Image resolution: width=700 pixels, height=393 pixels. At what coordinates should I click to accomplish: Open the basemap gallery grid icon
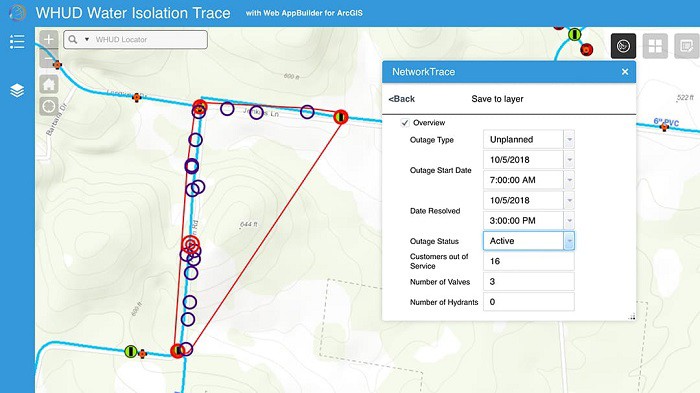click(655, 46)
